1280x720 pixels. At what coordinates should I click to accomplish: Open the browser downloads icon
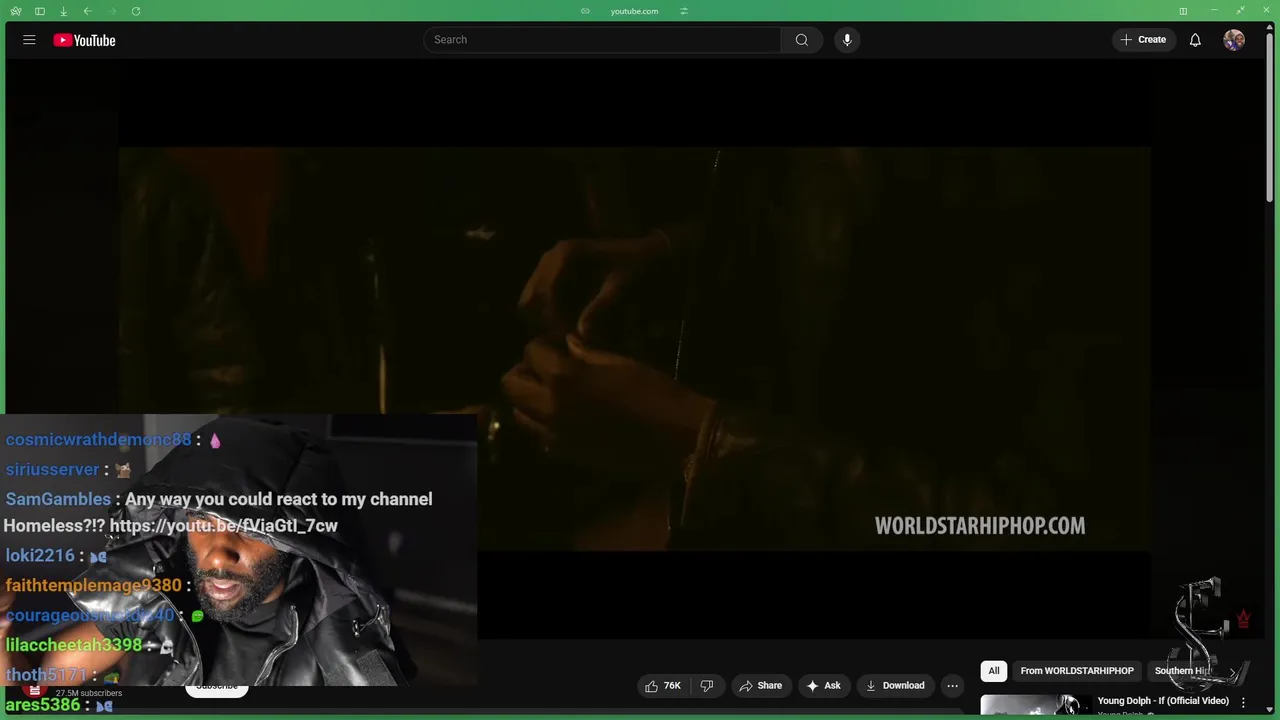click(63, 11)
